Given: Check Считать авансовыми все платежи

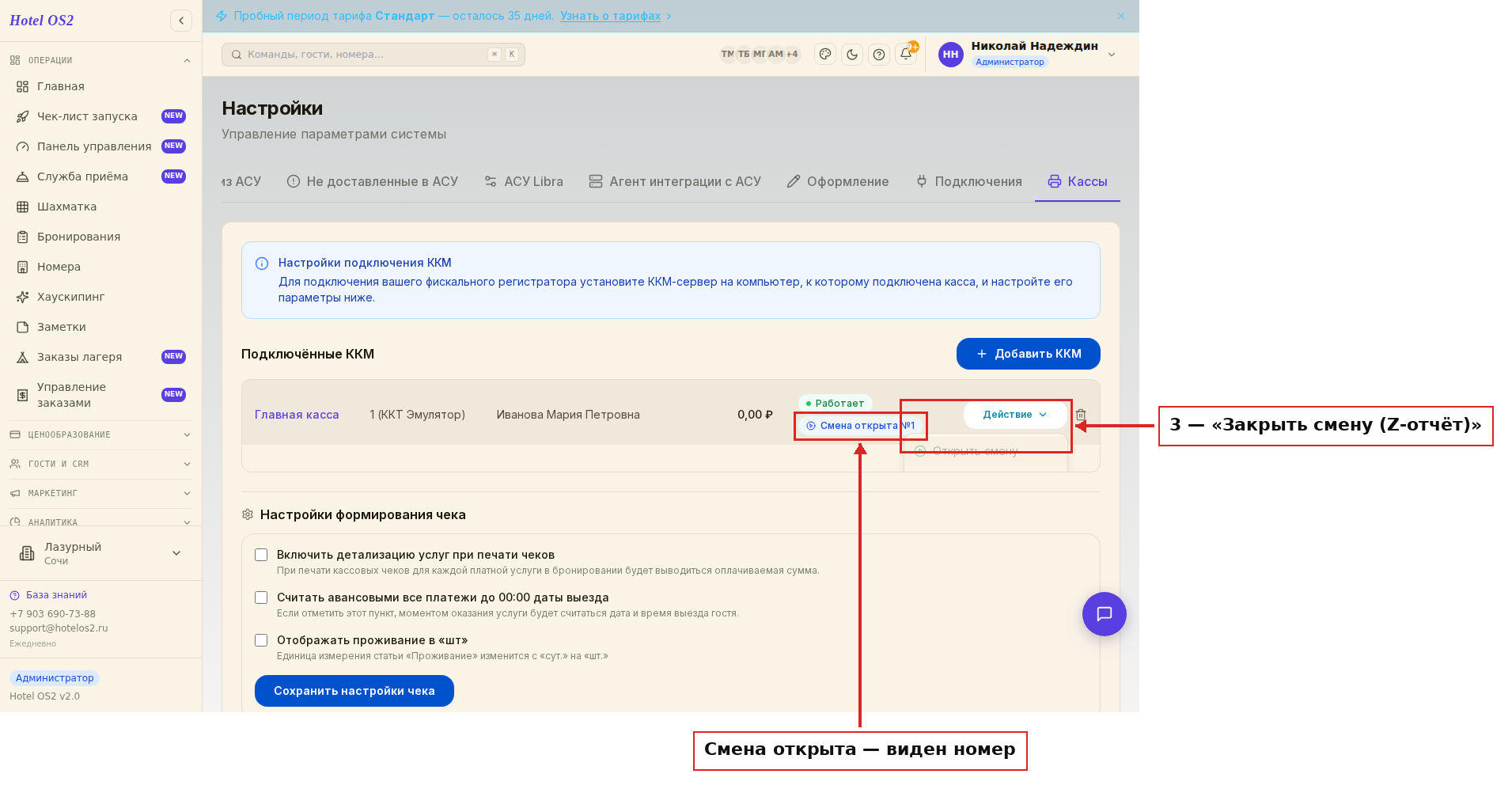Looking at the screenshot, I should pyautogui.click(x=261, y=597).
